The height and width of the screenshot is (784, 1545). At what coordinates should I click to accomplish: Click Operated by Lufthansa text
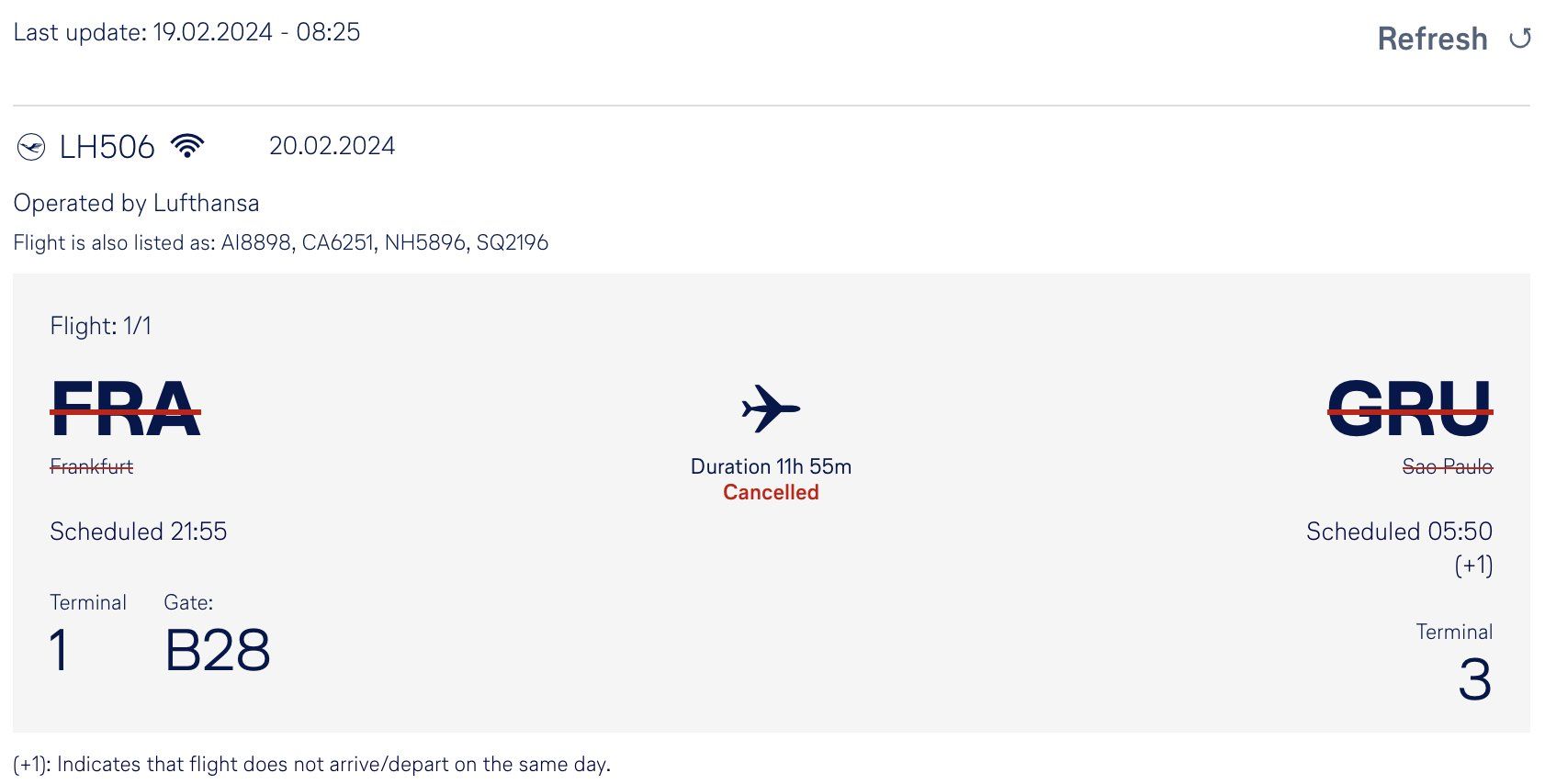click(136, 203)
